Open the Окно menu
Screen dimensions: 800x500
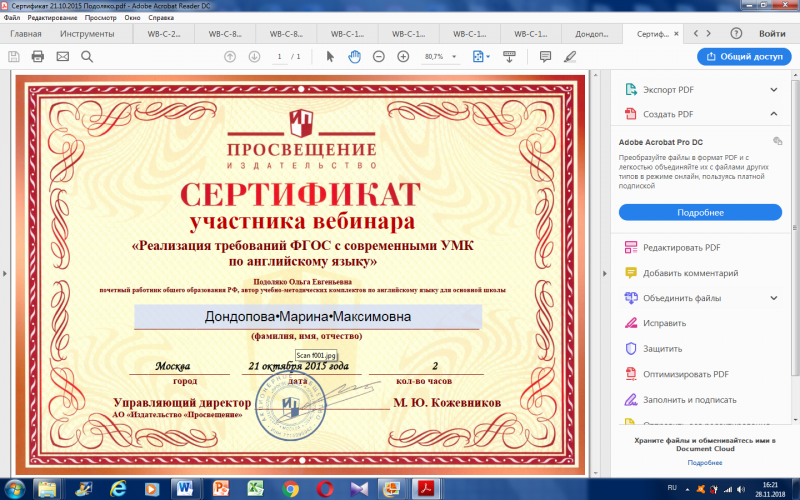tap(132, 17)
